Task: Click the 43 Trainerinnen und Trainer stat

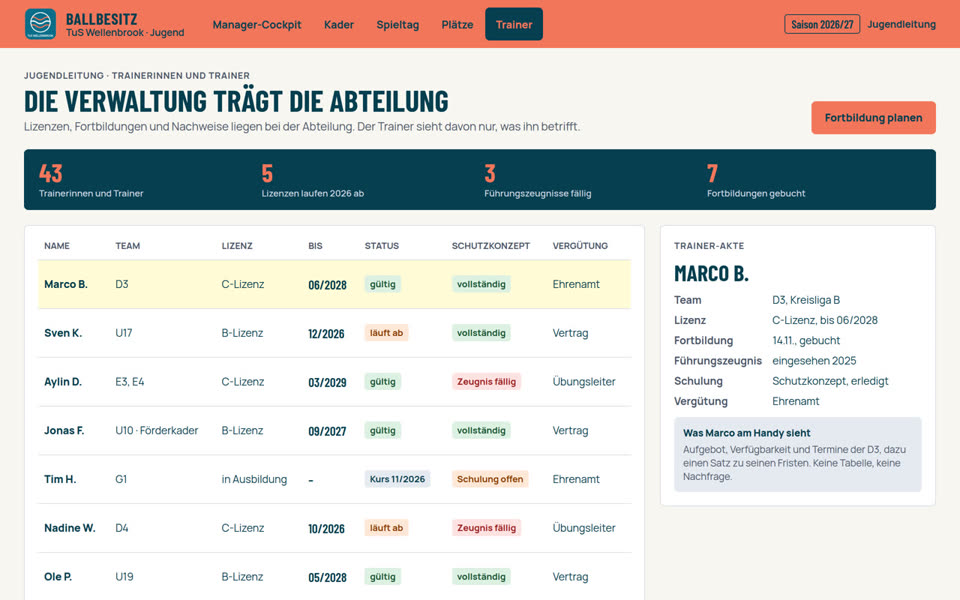Action: pos(91,180)
